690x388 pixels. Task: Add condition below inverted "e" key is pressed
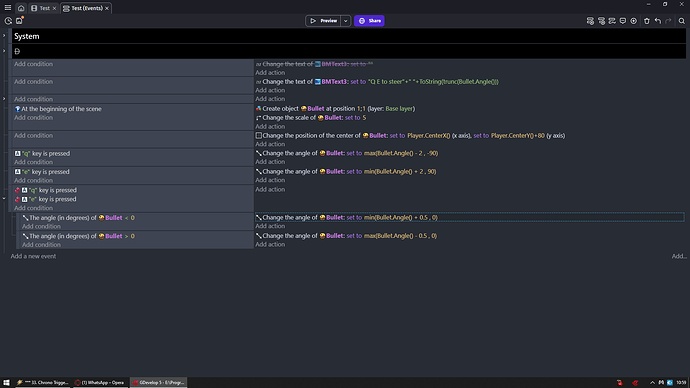pos(33,208)
